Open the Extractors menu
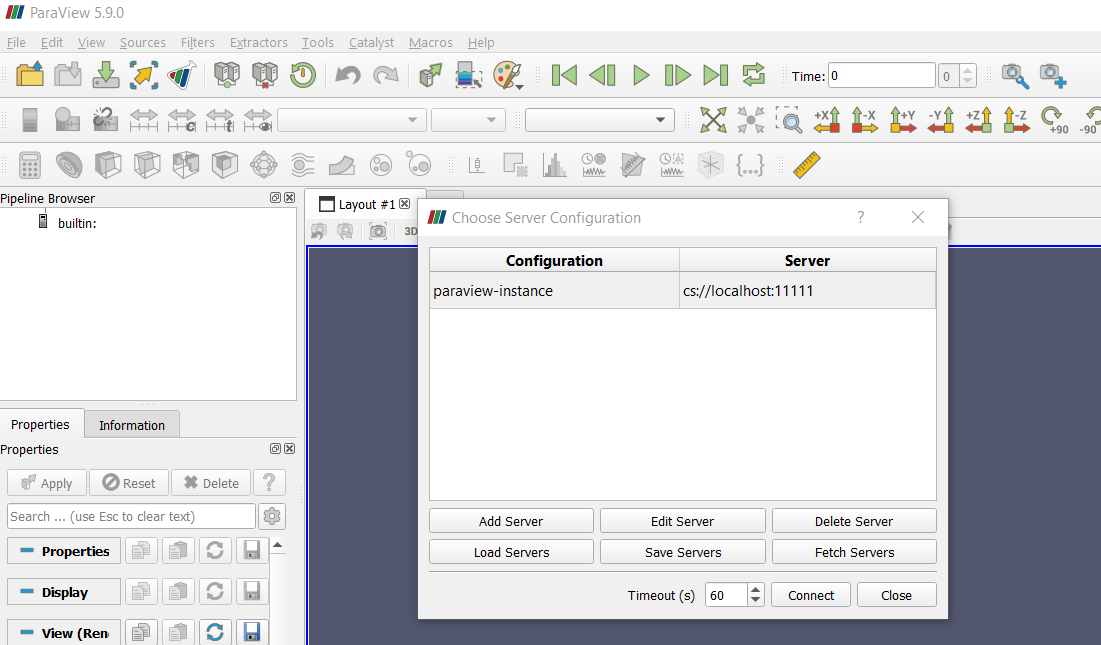 (258, 43)
